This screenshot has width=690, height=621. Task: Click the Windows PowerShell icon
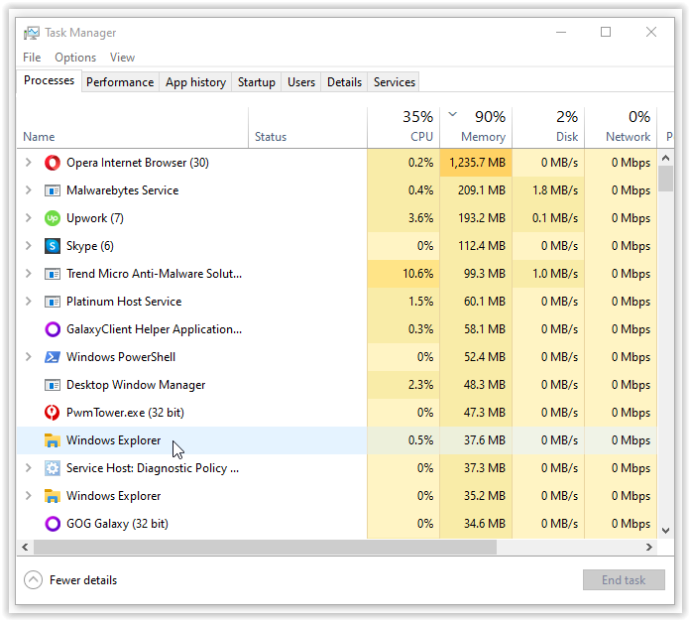pos(52,357)
